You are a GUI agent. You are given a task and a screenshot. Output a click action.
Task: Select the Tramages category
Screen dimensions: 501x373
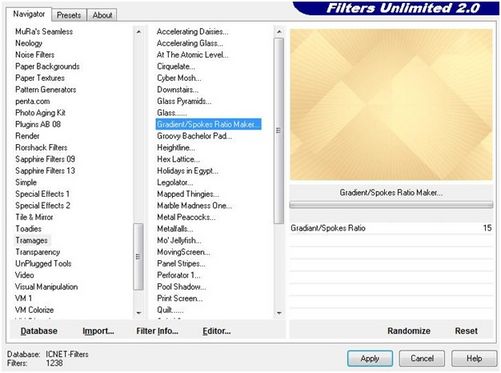click(x=32, y=240)
